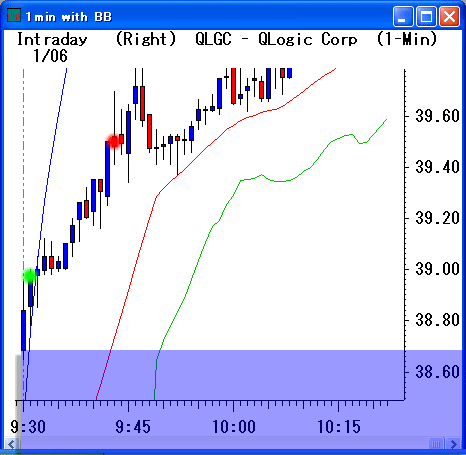This screenshot has width=466, height=455.
Task: Click the Intraday 1/06 date label
Action: coord(52,47)
